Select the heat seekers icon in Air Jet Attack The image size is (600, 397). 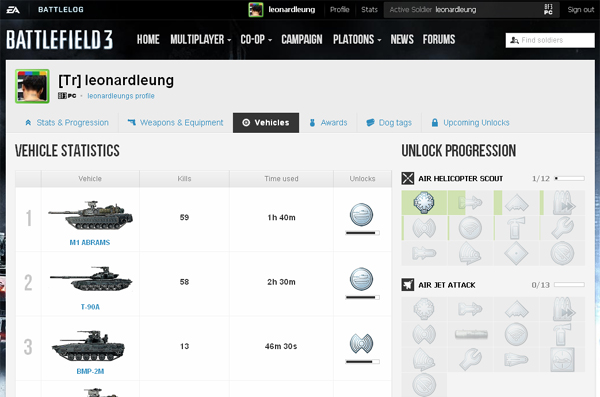coord(470,309)
